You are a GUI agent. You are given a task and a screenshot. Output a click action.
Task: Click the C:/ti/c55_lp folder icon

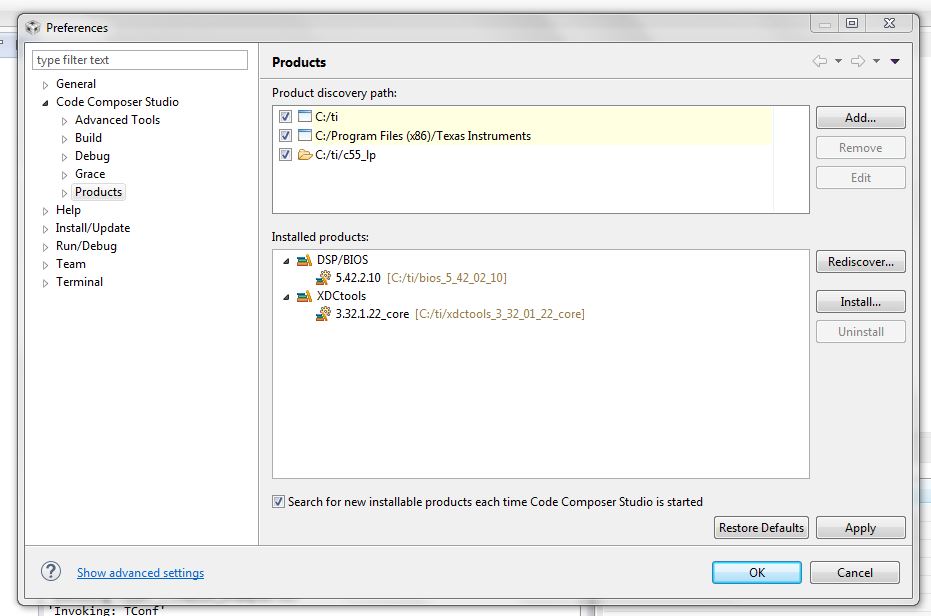click(305, 155)
